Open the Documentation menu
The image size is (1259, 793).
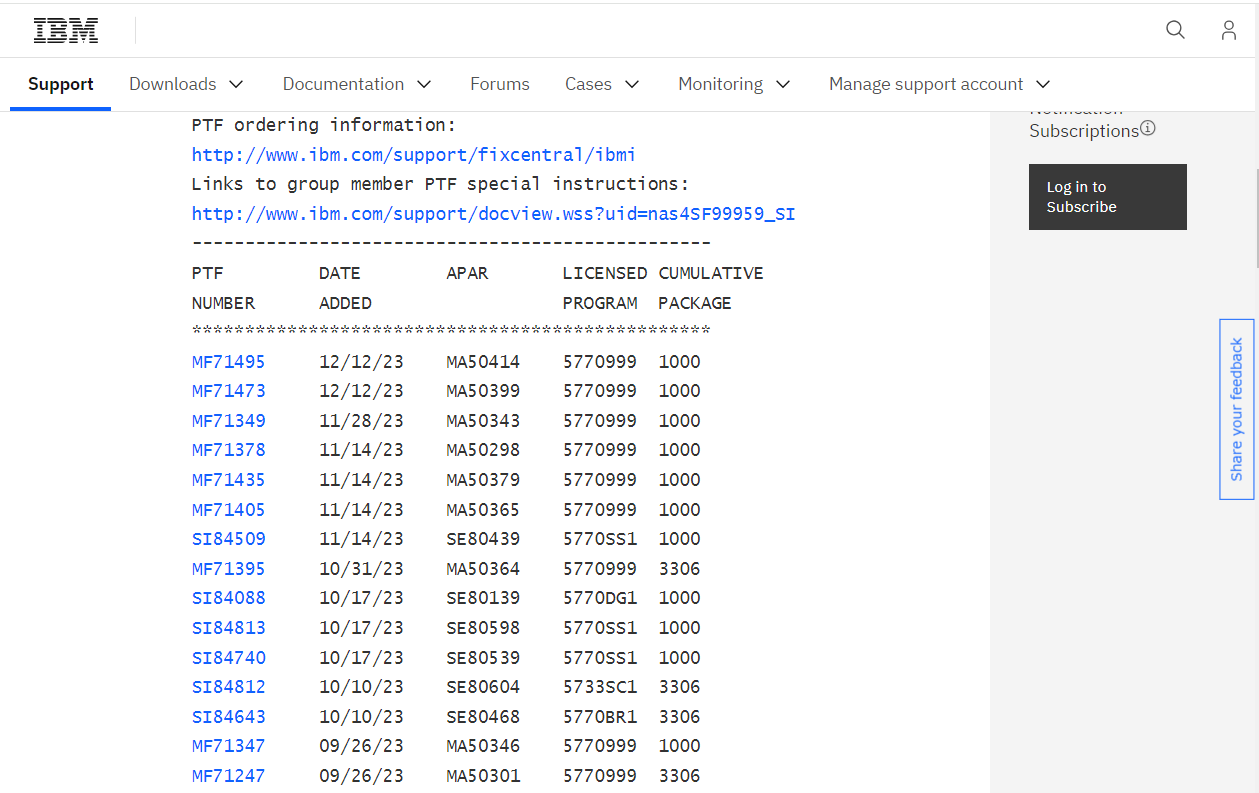tap(358, 84)
